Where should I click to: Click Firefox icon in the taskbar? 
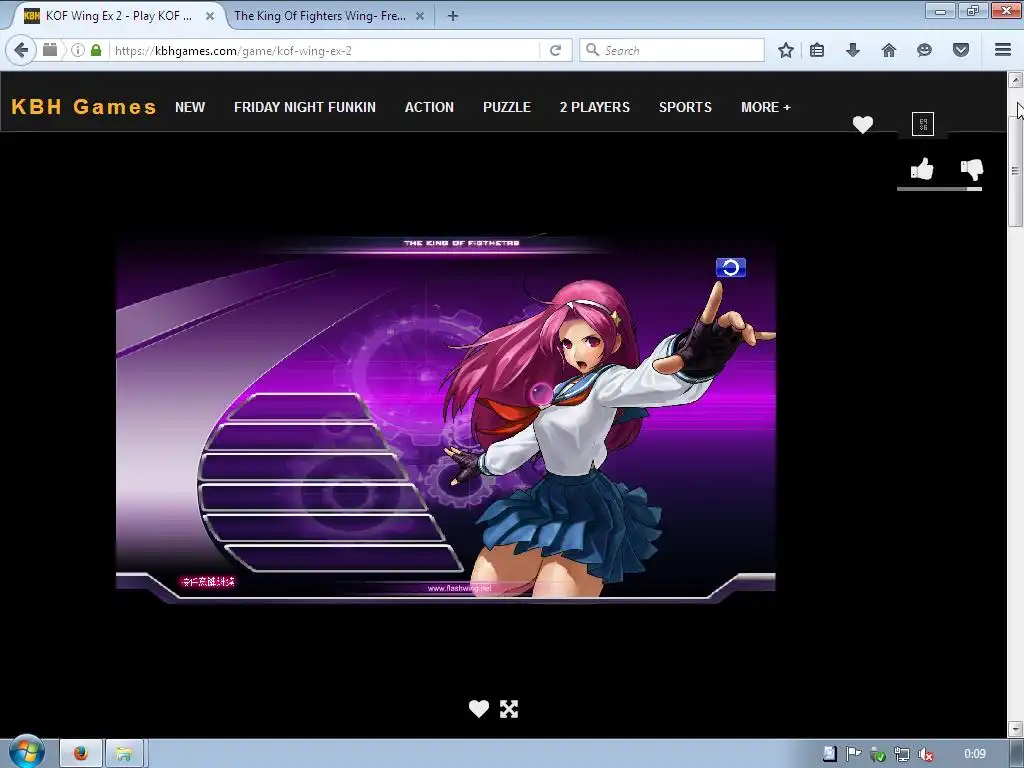(x=81, y=754)
